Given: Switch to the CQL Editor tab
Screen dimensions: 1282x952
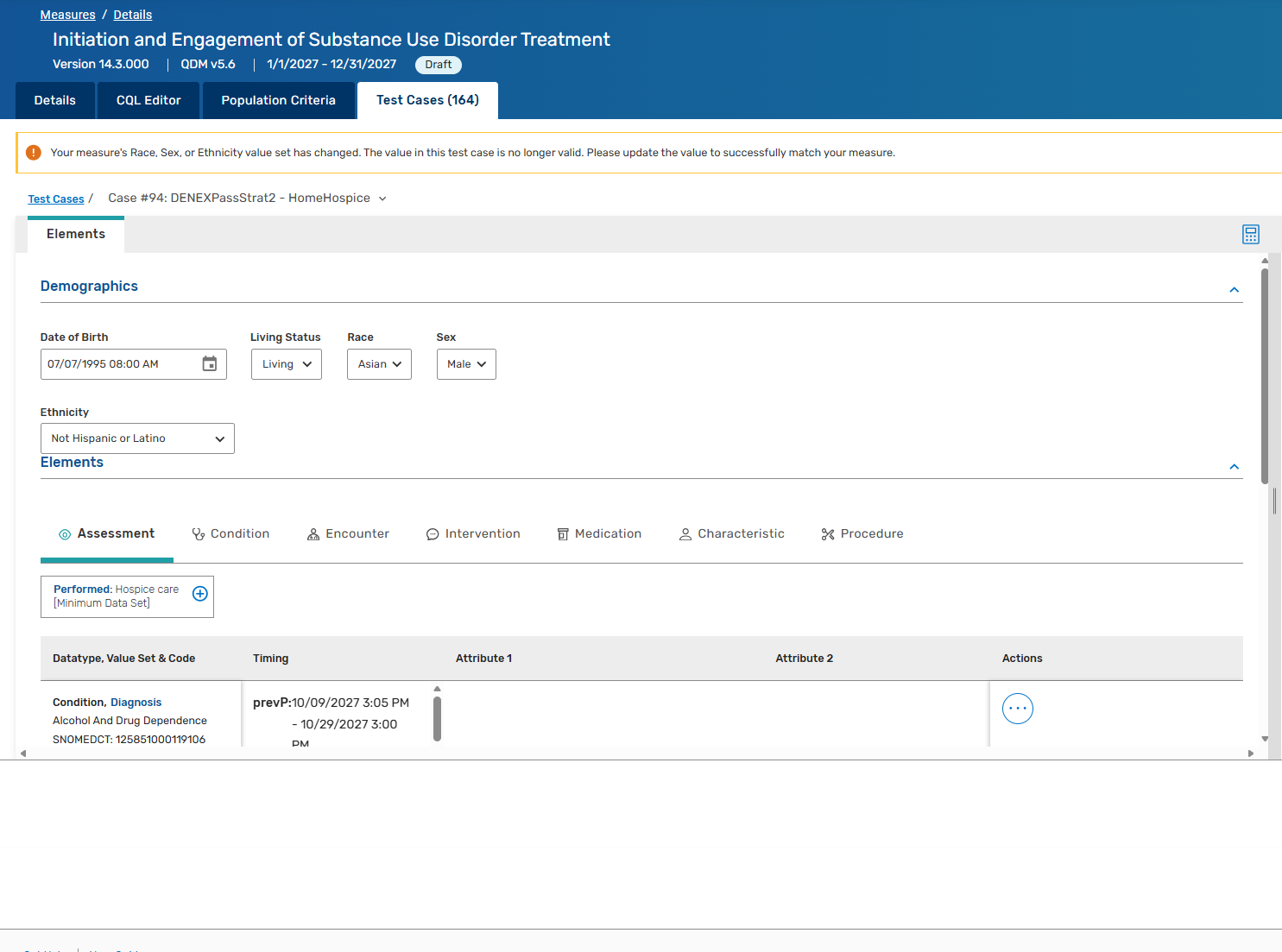Looking at the screenshot, I should point(148,100).
